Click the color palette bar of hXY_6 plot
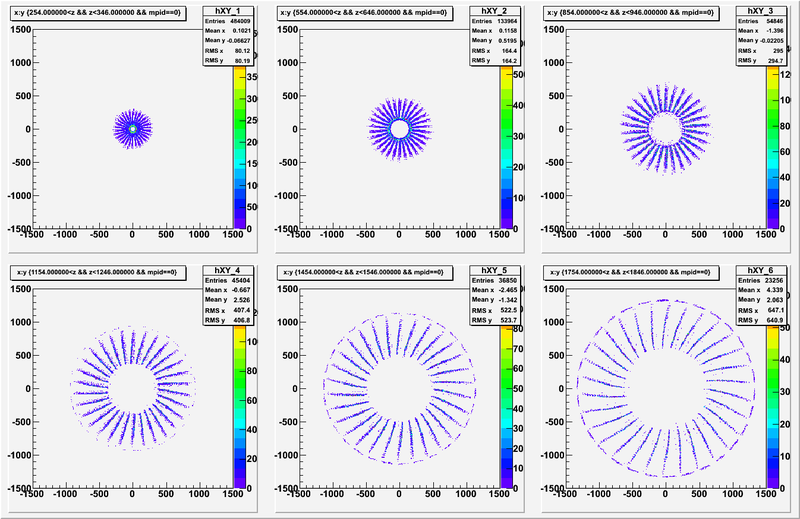Screen dimensions: 800x519 click(x=772, y=407)
